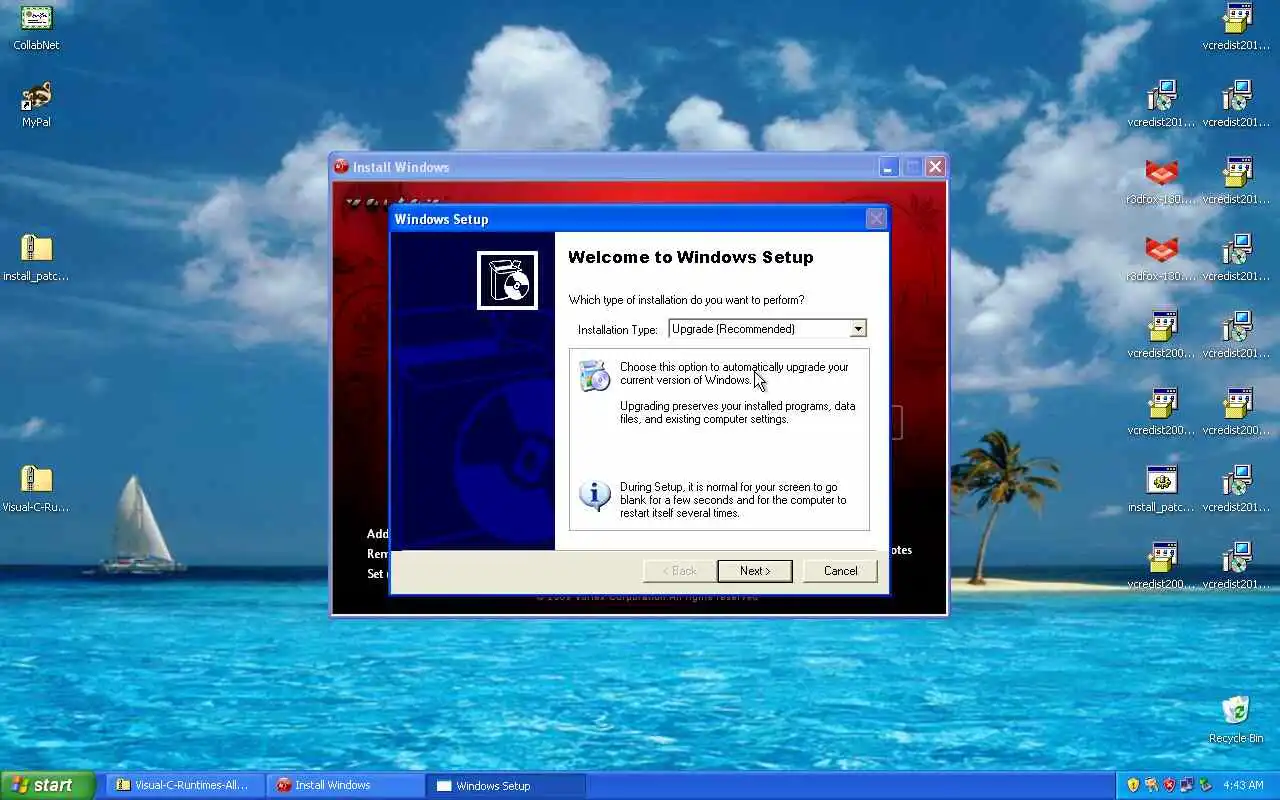
Task: Click the red security alert tray icon
Action: click(1169, 785)
